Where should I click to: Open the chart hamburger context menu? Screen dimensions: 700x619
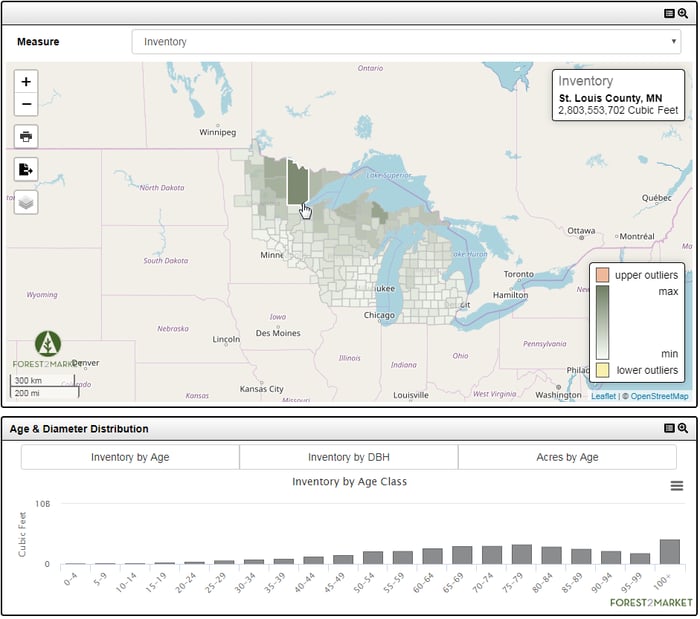click(677, 486)
